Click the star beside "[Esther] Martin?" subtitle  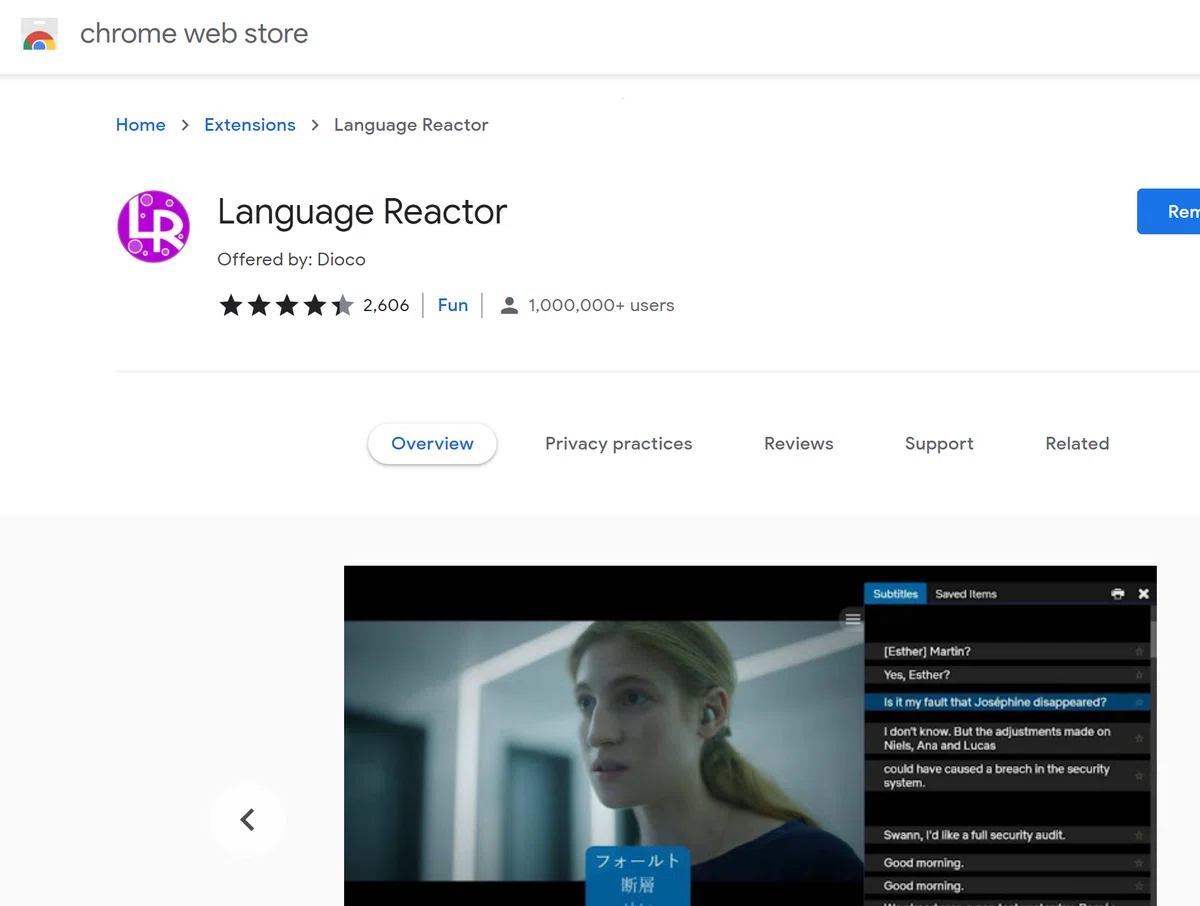[1138, 652]
